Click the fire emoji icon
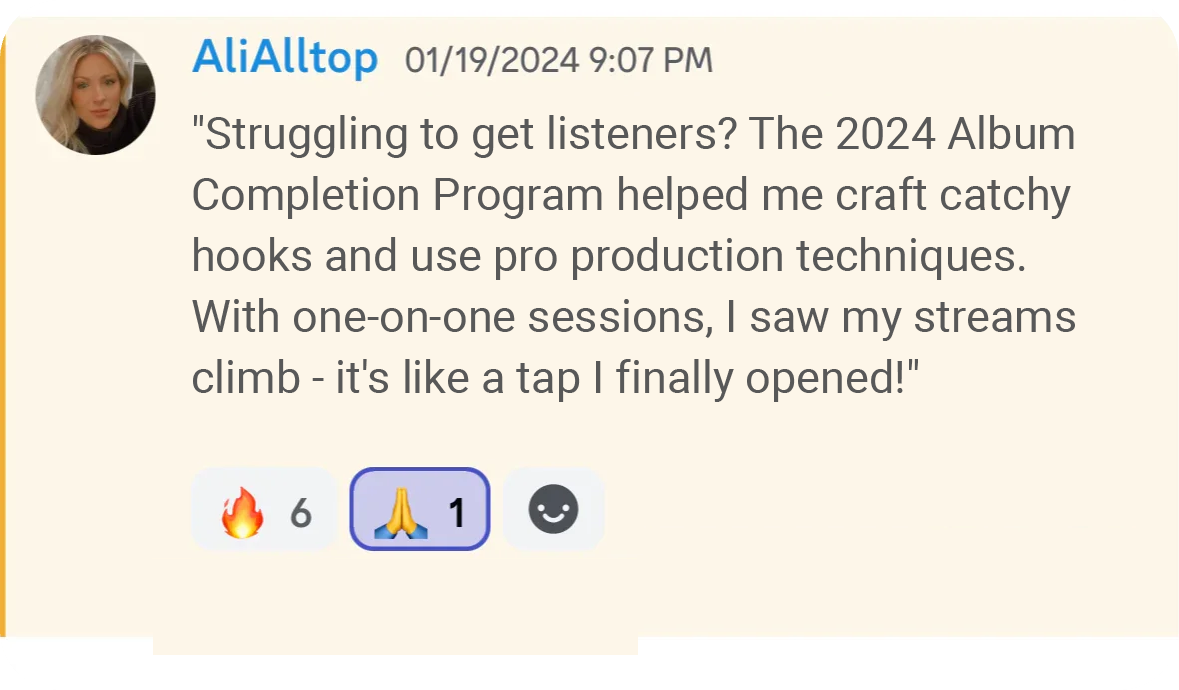Screen dimensions: 1179x690 pyautogui.click(x=242, y=512)
